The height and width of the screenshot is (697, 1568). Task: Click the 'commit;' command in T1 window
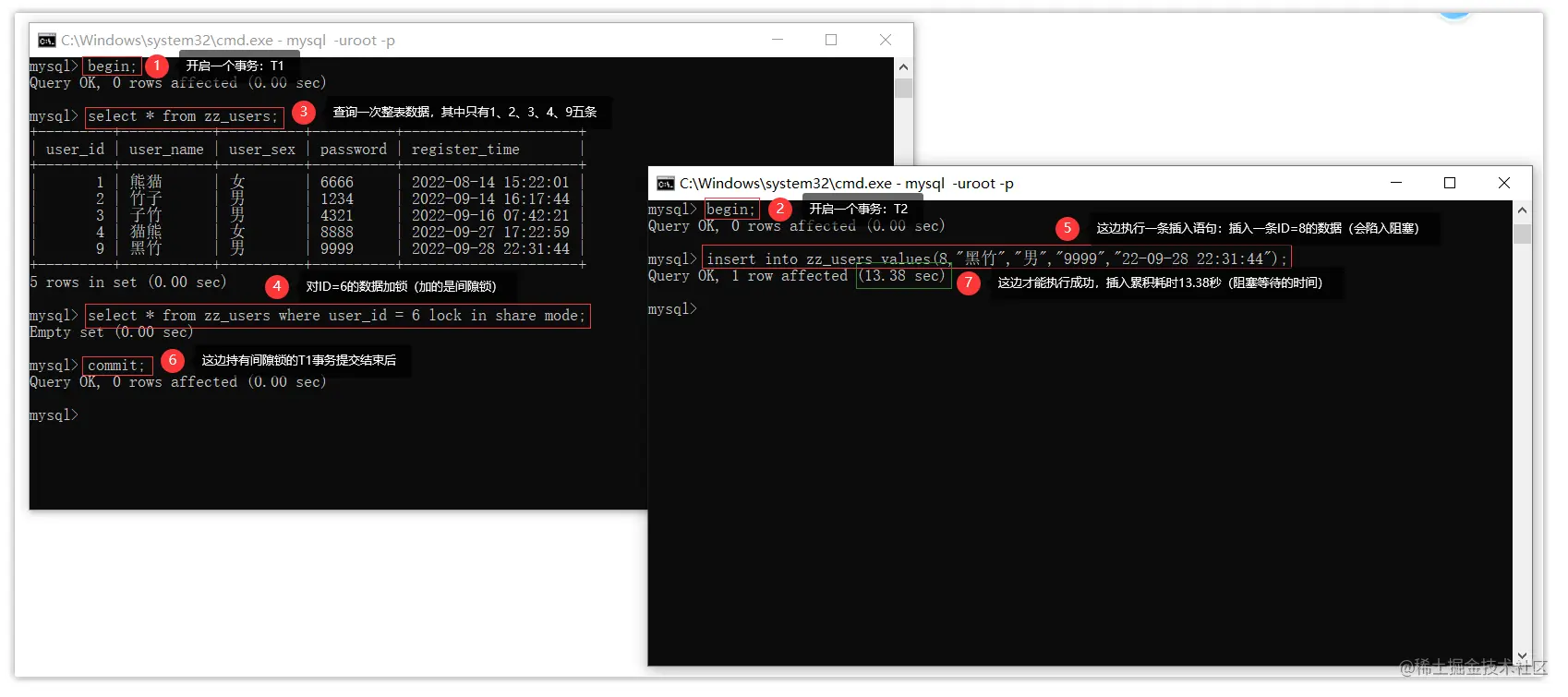116,366
